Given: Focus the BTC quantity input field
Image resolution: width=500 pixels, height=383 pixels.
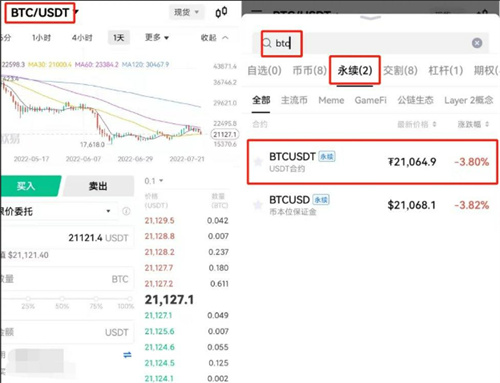Looking at the screenshot, I should click(x=67, y=279).
